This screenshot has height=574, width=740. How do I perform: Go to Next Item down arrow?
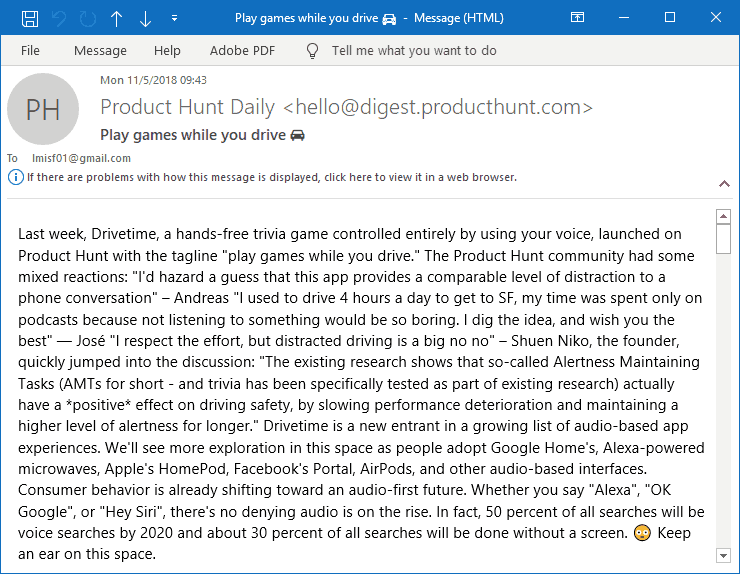point(145,18)
